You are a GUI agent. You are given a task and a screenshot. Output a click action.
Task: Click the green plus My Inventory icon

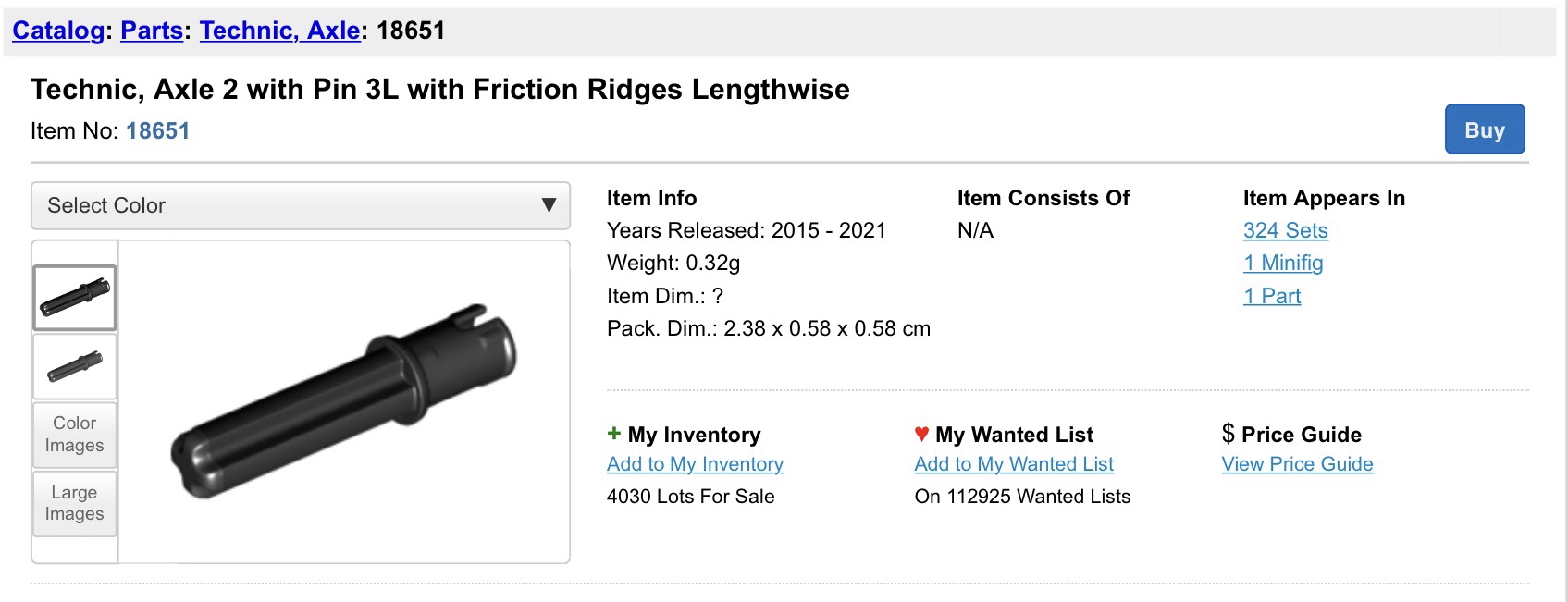(x=613, y=434)
